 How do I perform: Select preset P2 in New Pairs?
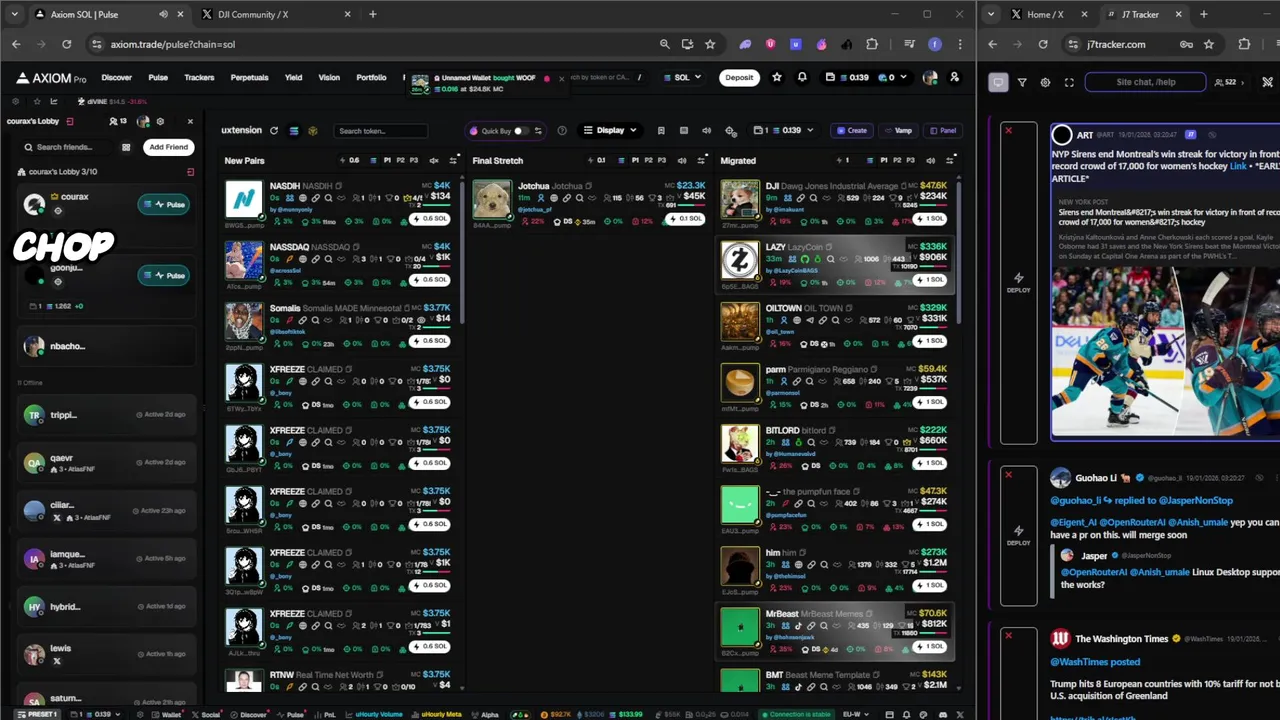coord(400,160)
